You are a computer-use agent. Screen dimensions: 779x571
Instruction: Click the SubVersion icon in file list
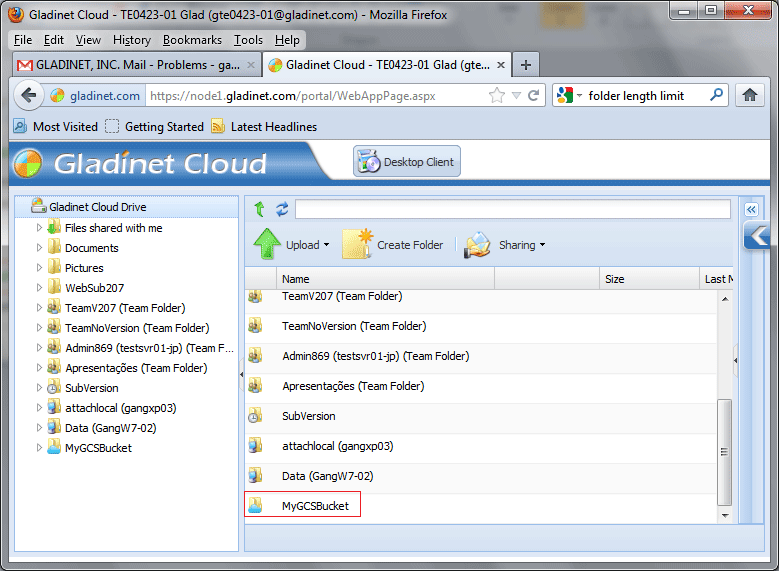click(255, 415)
